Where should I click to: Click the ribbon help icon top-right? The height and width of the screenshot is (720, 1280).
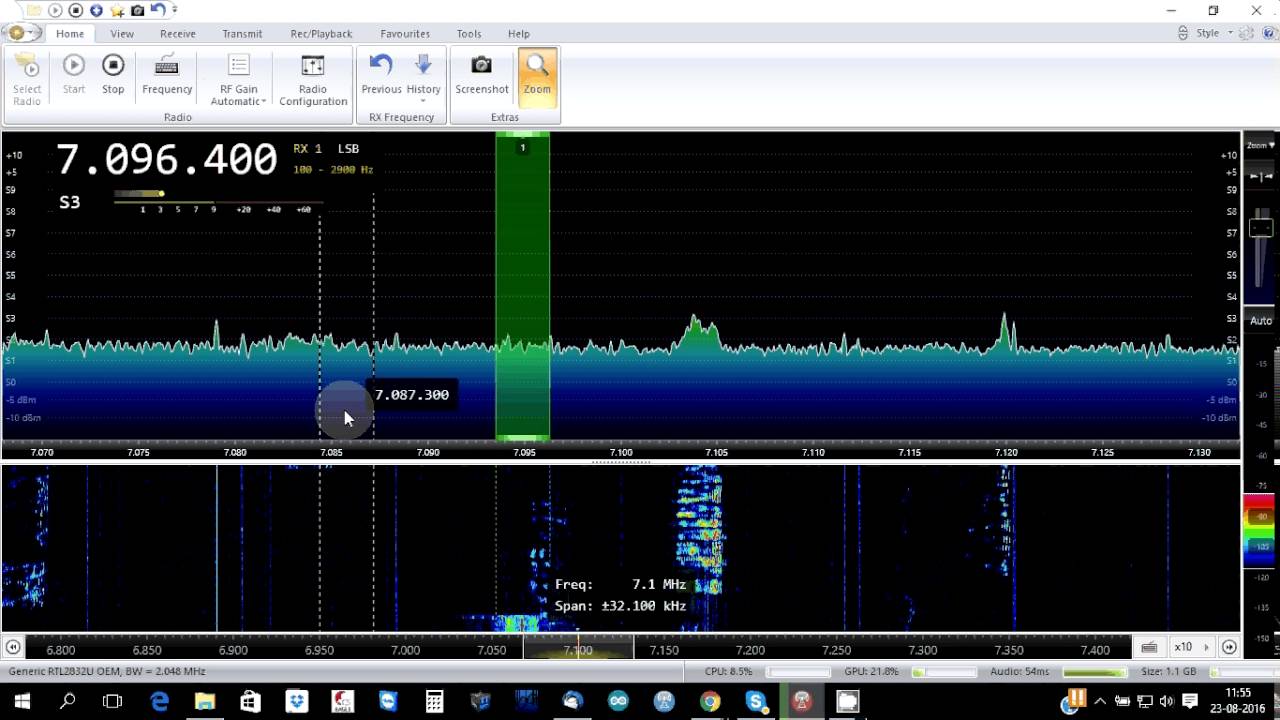pos(1268,33)
